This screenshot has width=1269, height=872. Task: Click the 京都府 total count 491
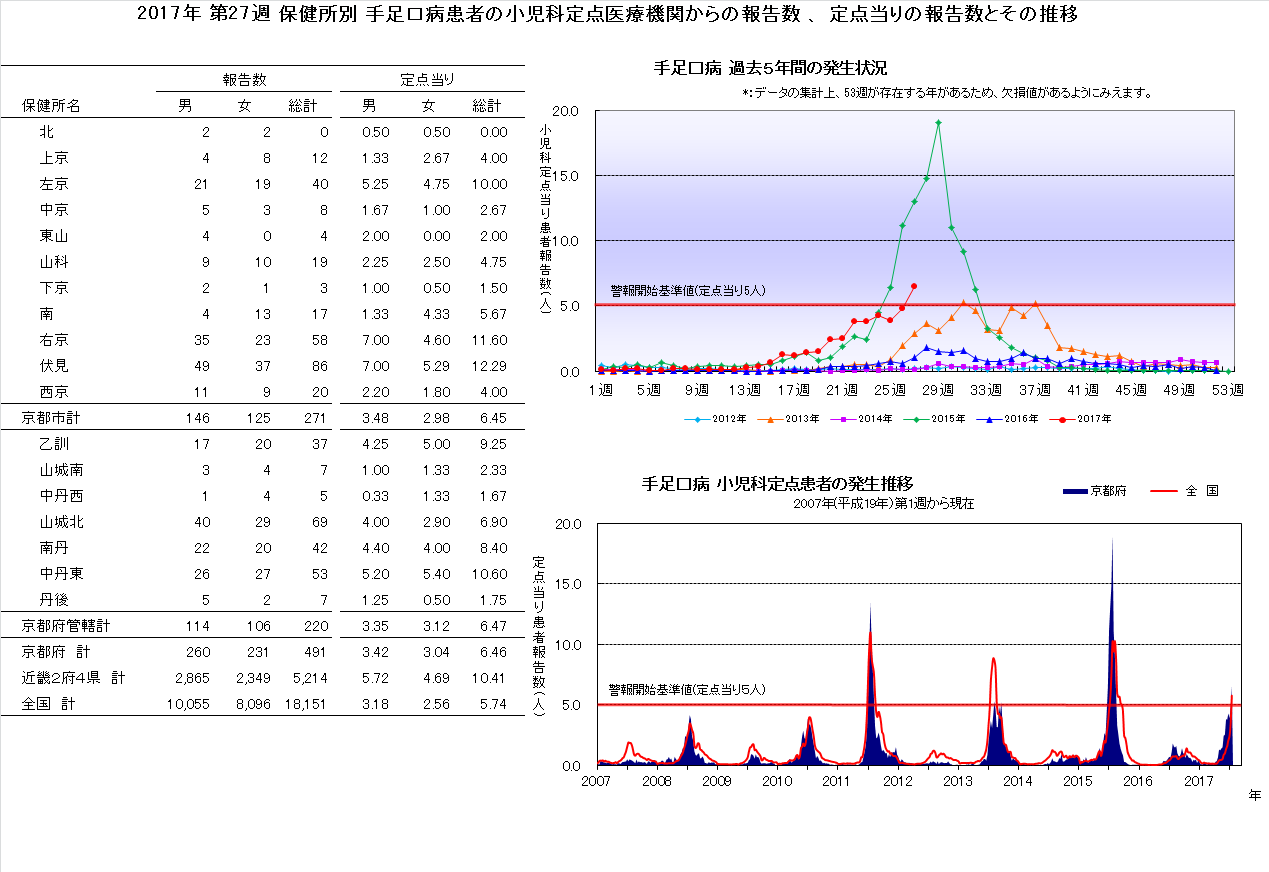(x=317, y=652)
